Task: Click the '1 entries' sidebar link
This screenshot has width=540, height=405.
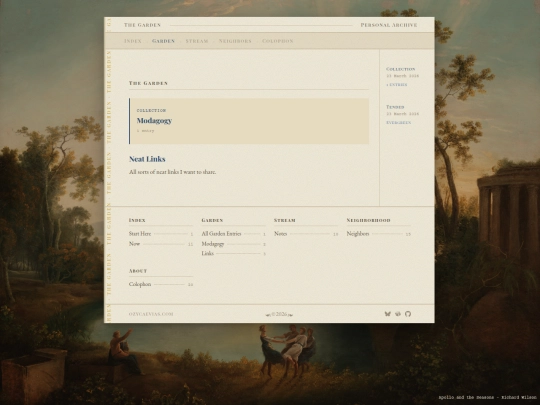Action: [x=397, y=85]
